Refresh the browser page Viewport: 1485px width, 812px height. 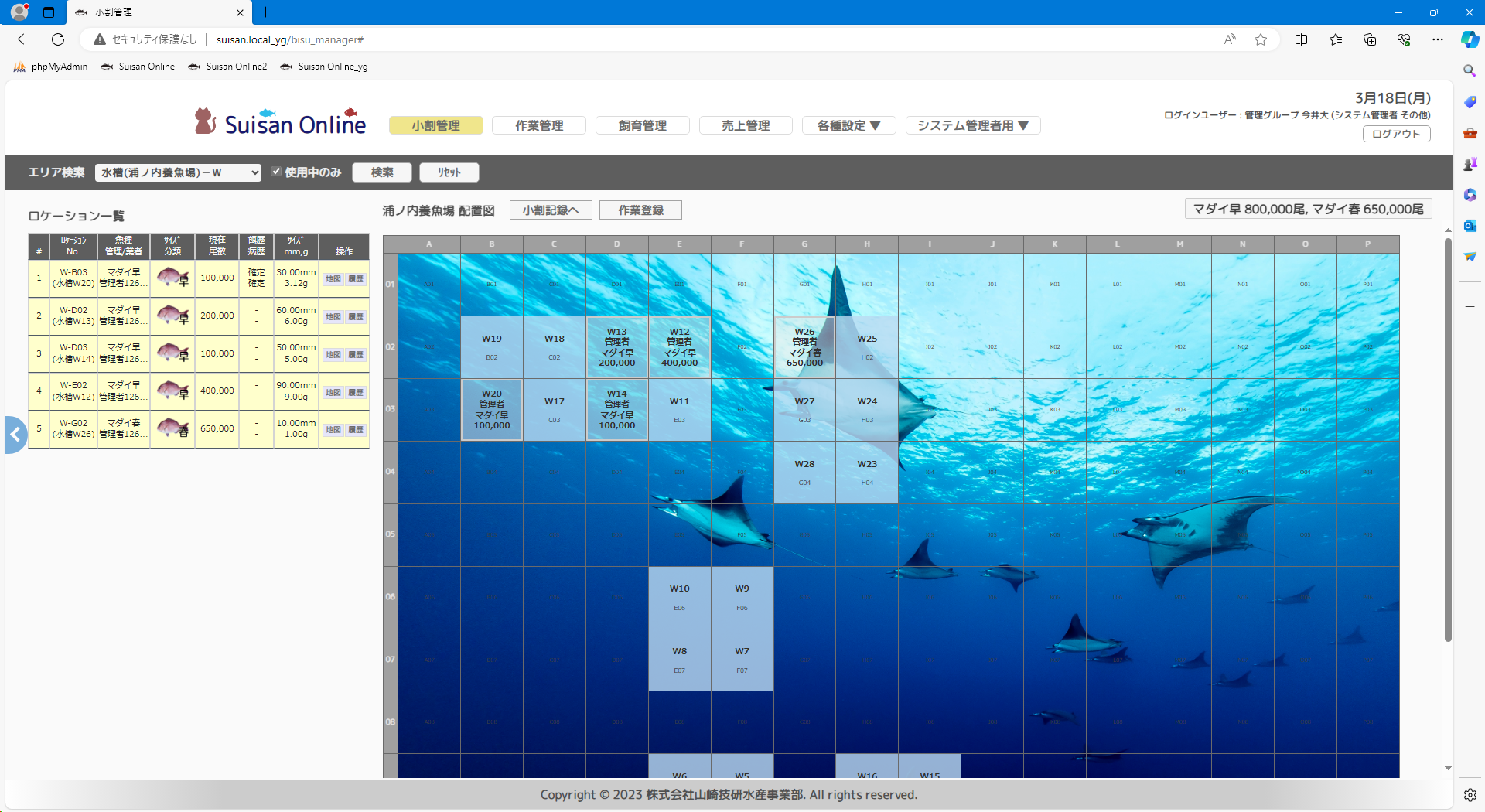point(58,39)
